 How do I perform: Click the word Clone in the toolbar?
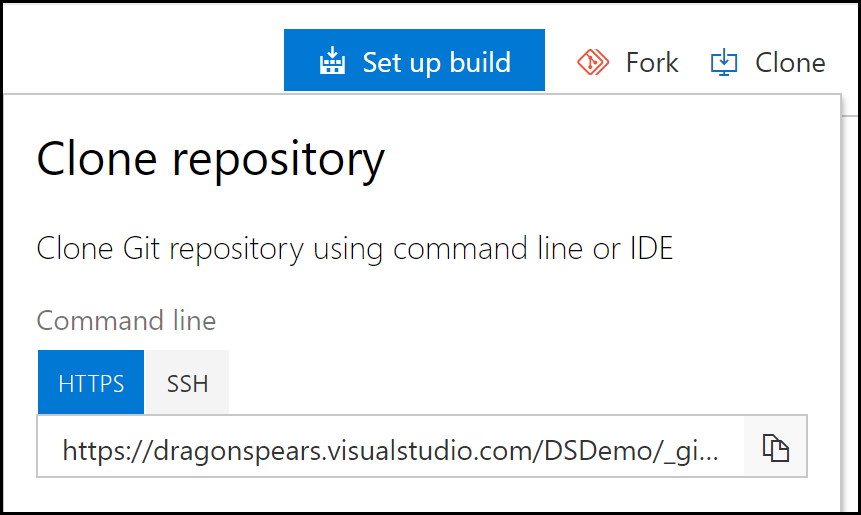click(x=790, y=62)
